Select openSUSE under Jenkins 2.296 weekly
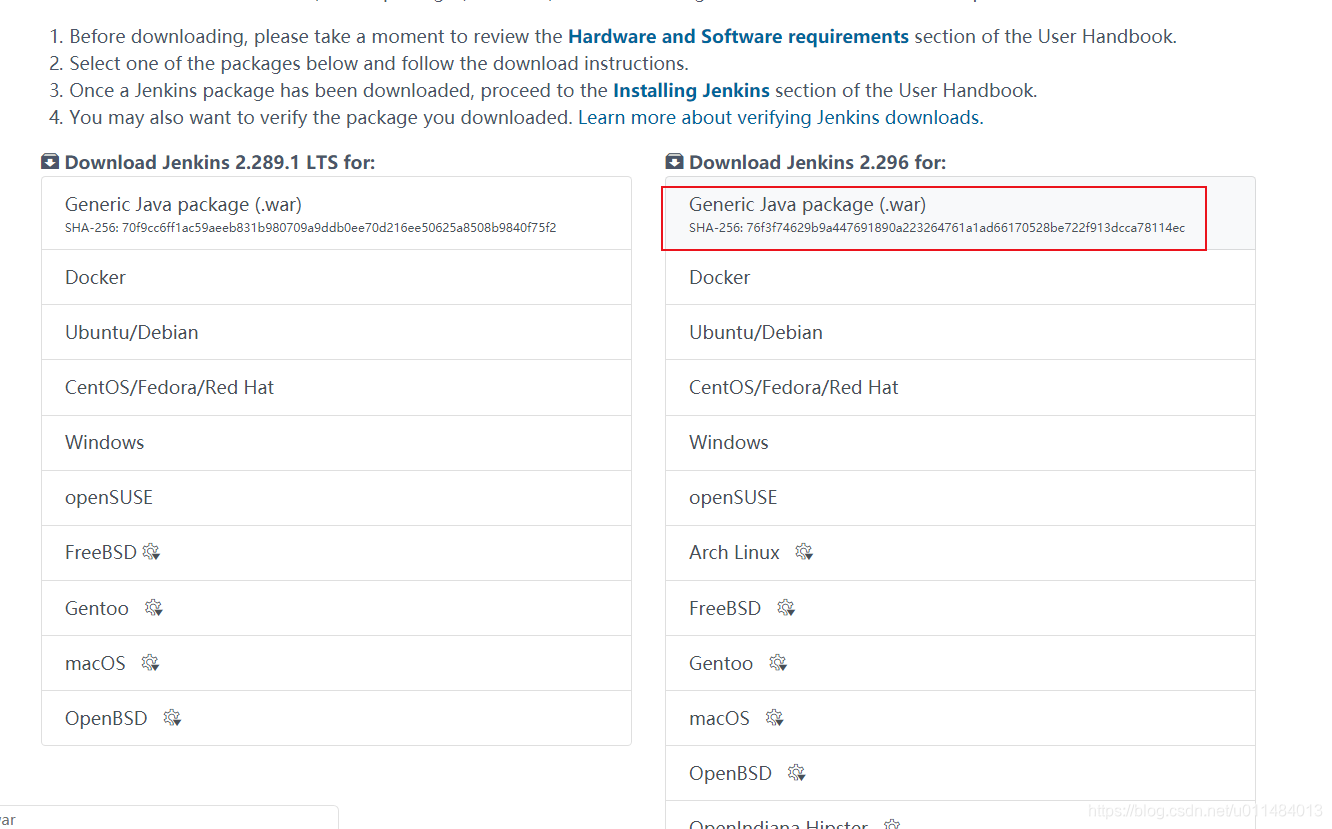Screen dimensions: 1332x829 click(960, 497)
